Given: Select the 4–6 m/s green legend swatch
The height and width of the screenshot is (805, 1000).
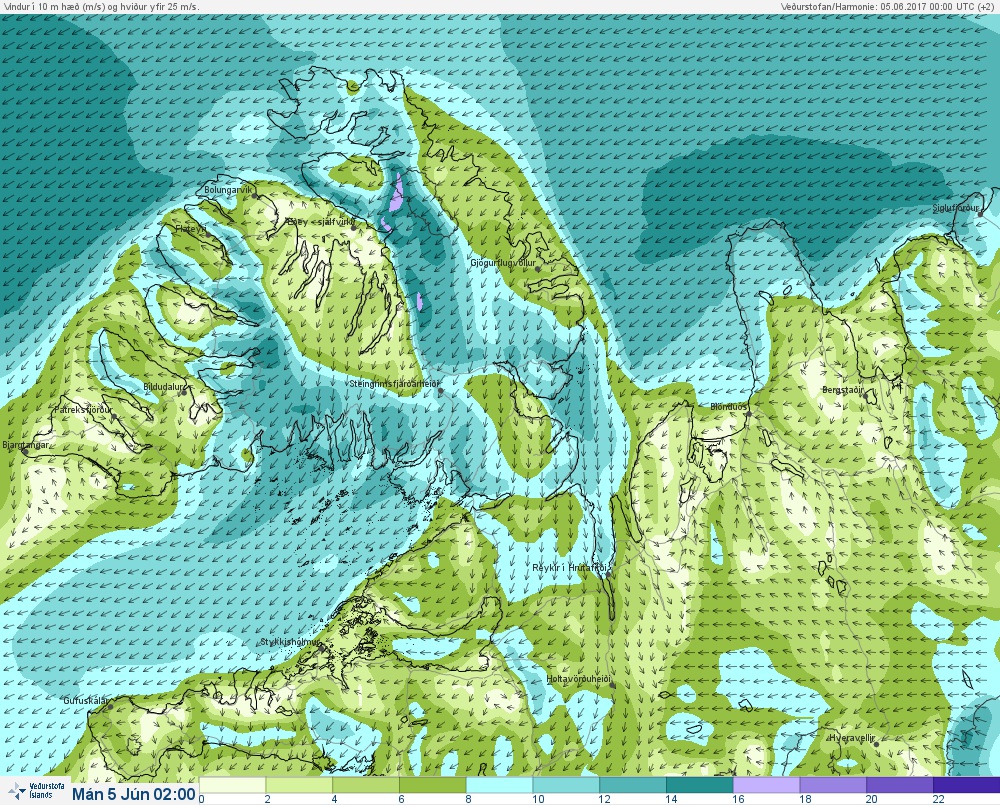Looking at the screenshot, I should (366, 785).
